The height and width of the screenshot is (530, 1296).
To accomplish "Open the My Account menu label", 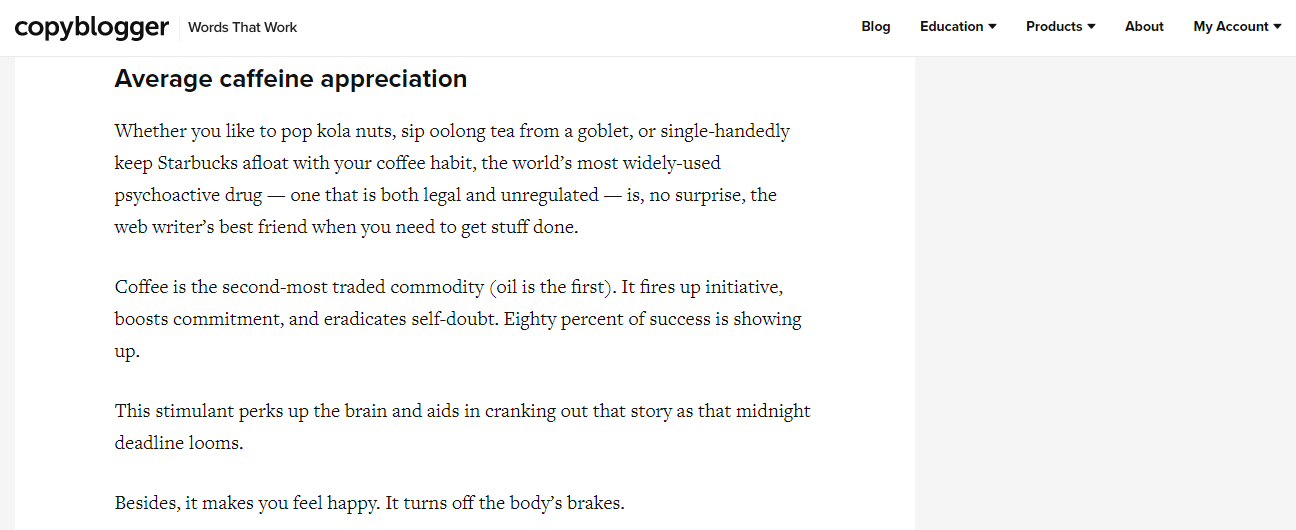I will (1231, 27).
